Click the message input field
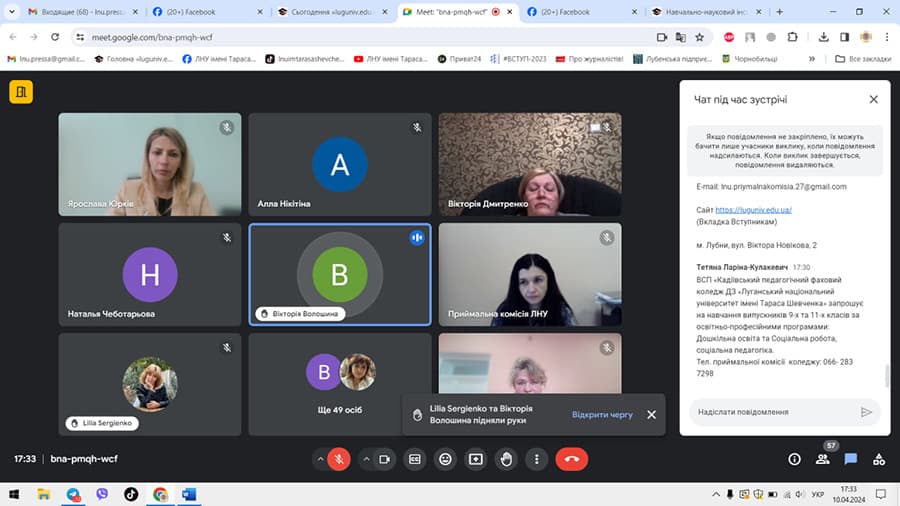Screen dimensions: 900x506 pyautogui.click(x=775, y=412)
